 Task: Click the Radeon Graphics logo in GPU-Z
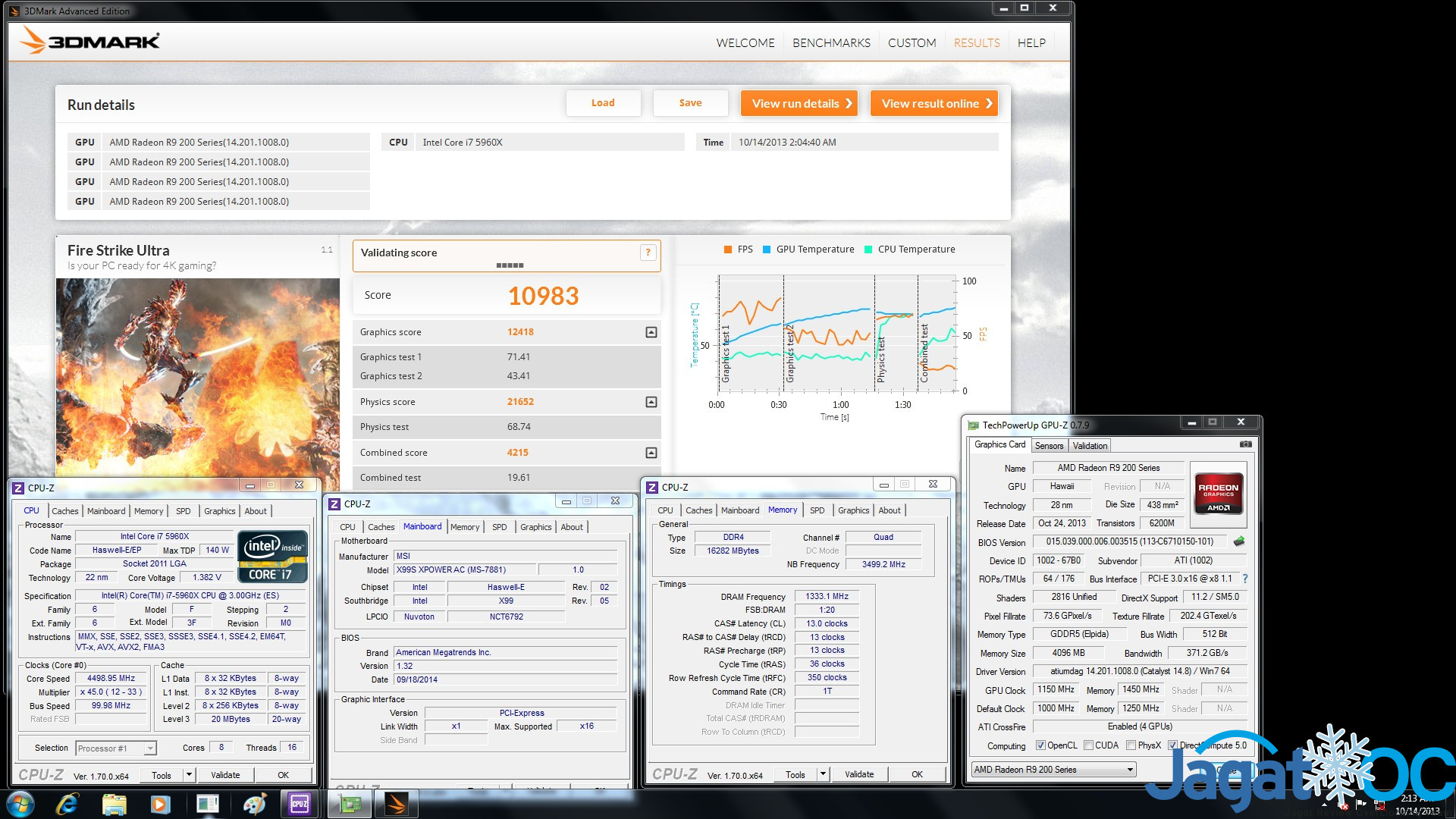(1218, 493)
